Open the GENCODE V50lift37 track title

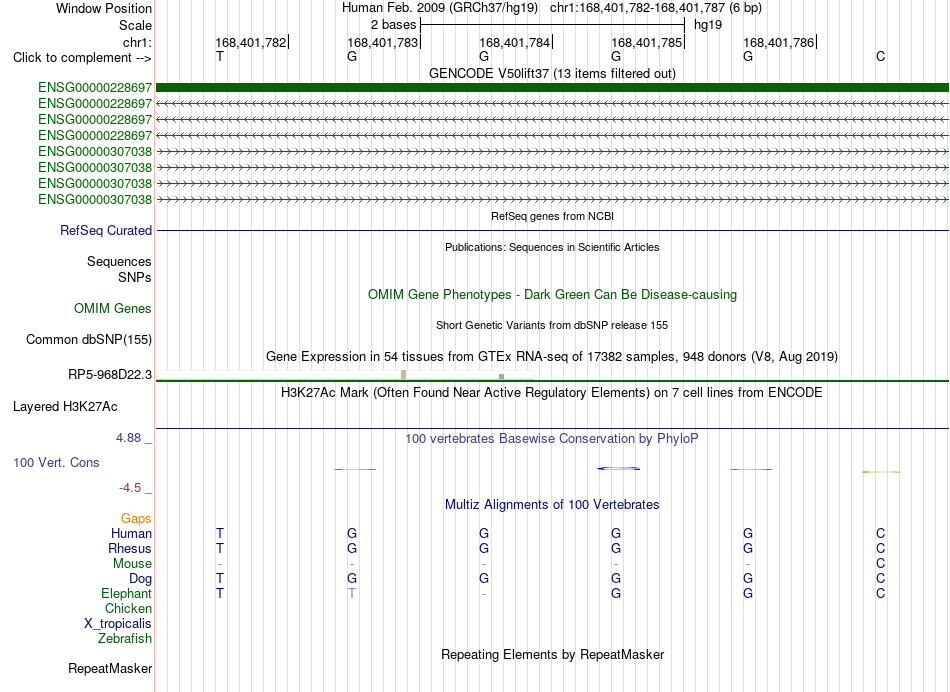pyautogui.click(x=552, y=73)
